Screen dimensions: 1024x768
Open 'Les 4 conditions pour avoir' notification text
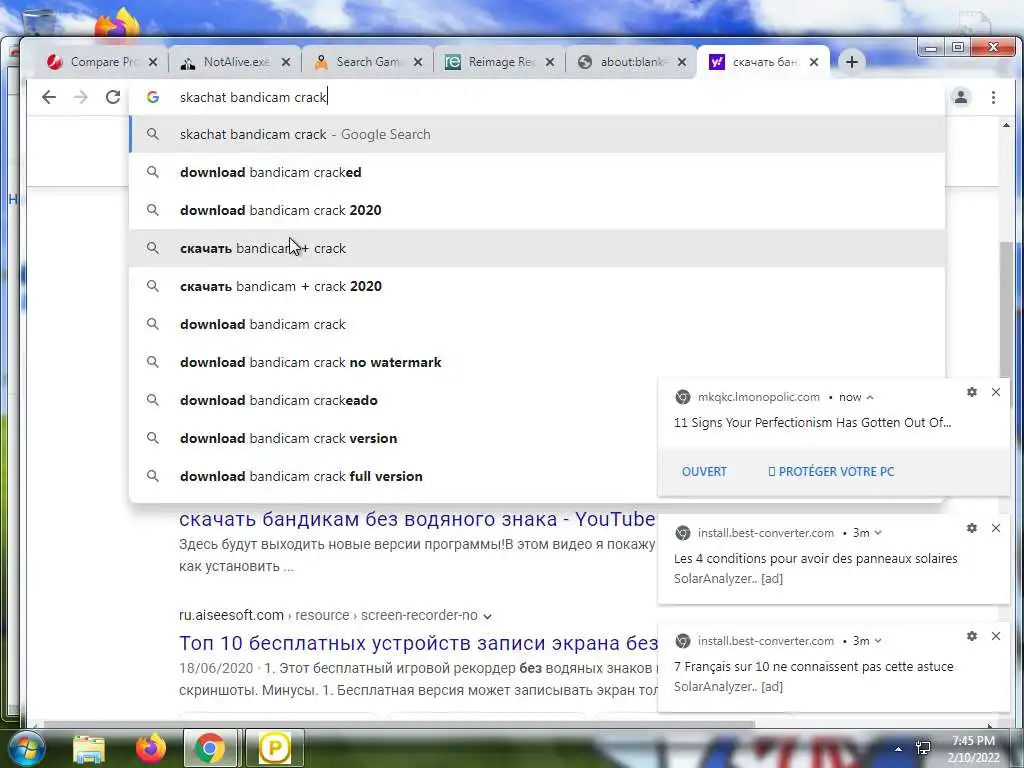click(x=816, y=558)
